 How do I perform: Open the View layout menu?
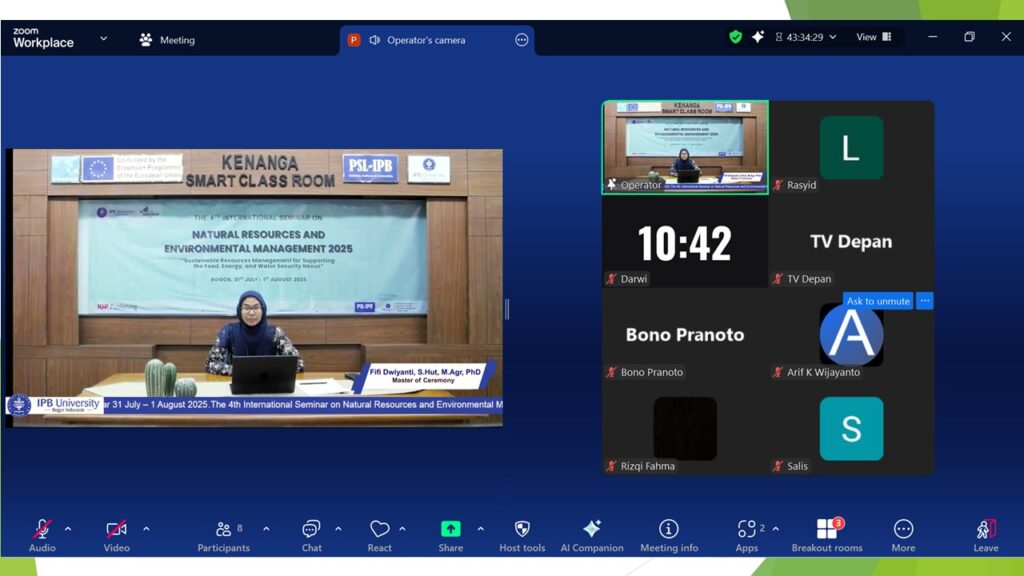[x=873, y=37]
